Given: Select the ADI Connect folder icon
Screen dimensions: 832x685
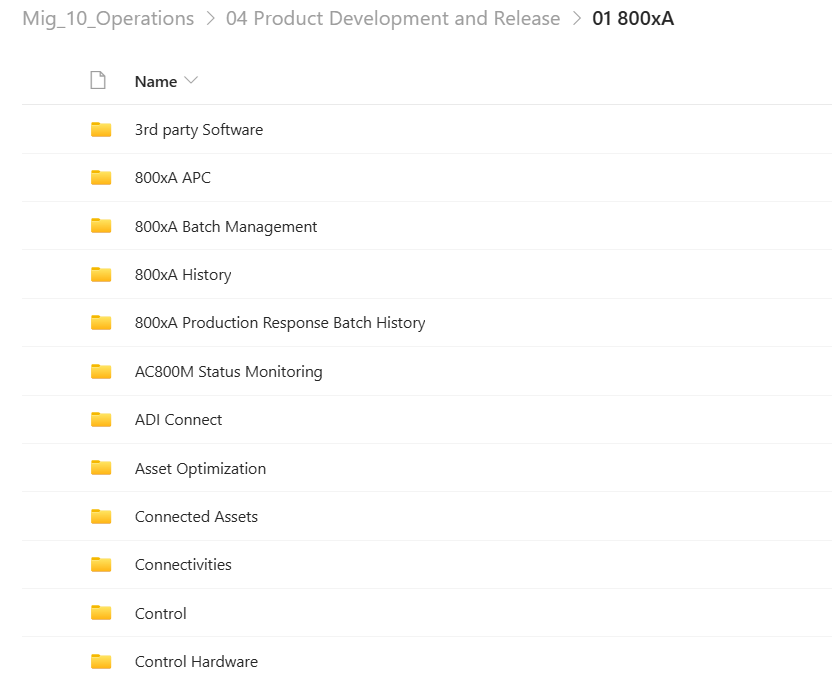Looking at the screenshot, I should pyautogui.click(x=101, y=420).
